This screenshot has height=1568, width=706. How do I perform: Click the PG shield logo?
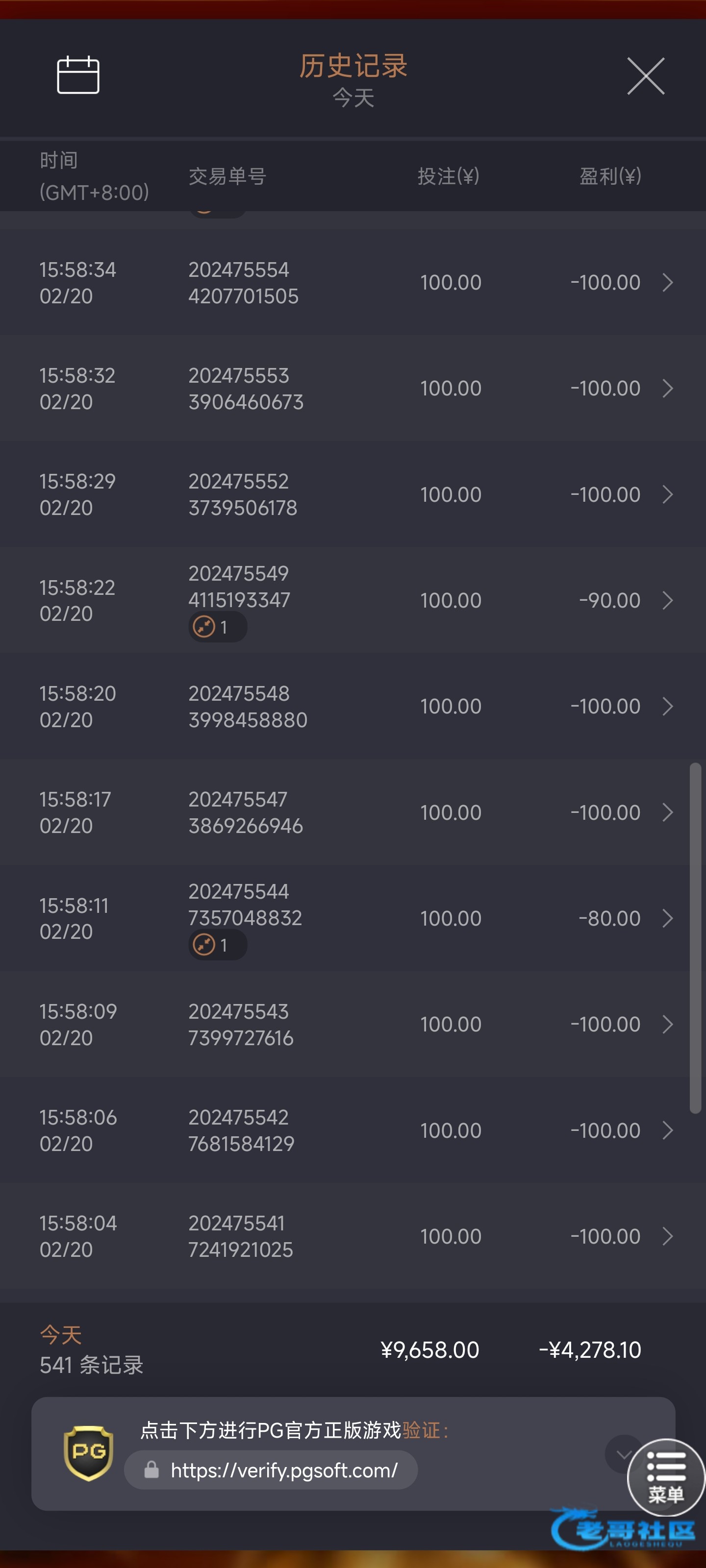[89, 1452]
